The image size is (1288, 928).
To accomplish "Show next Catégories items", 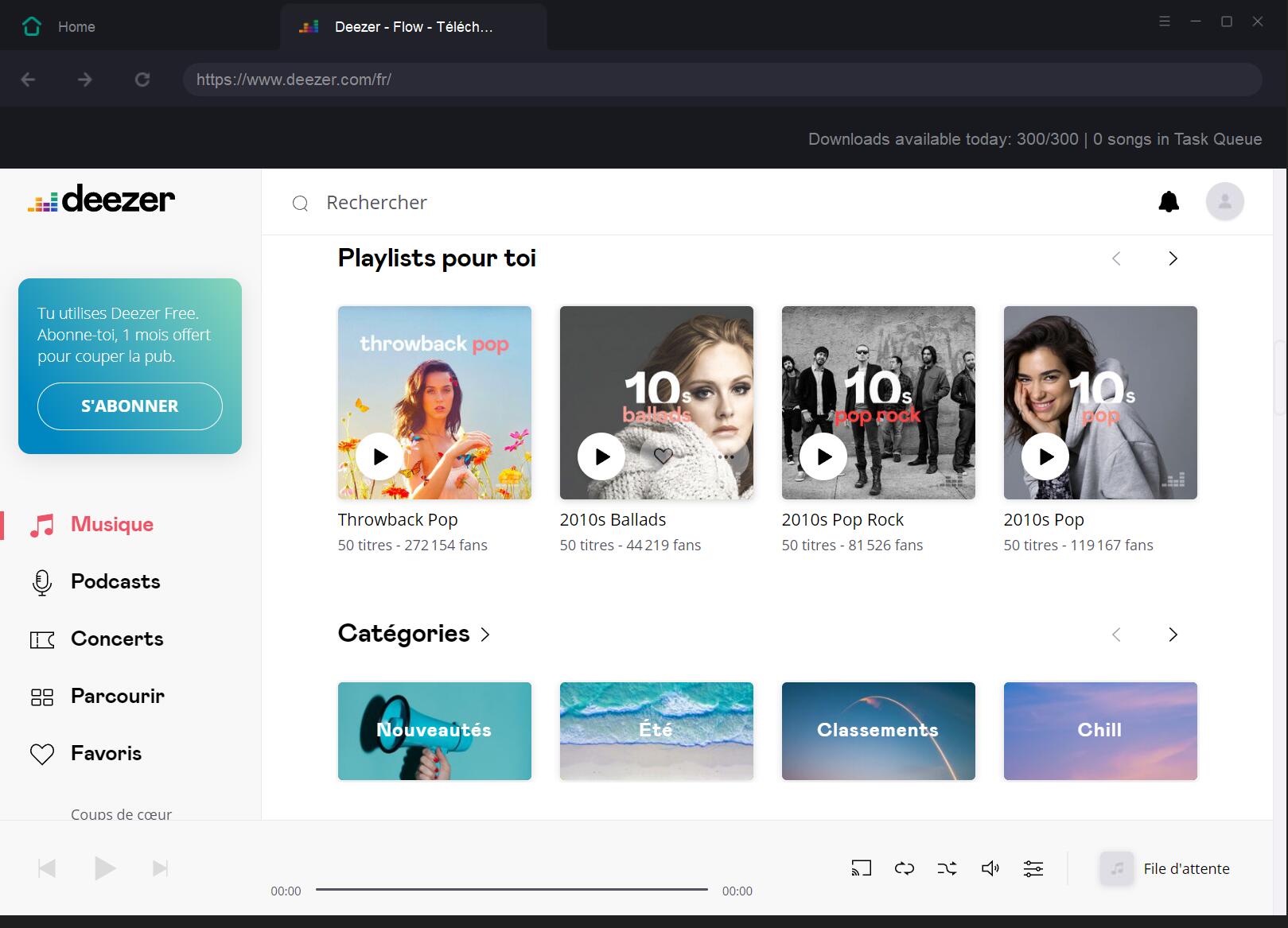I will tap(1173, 635).
